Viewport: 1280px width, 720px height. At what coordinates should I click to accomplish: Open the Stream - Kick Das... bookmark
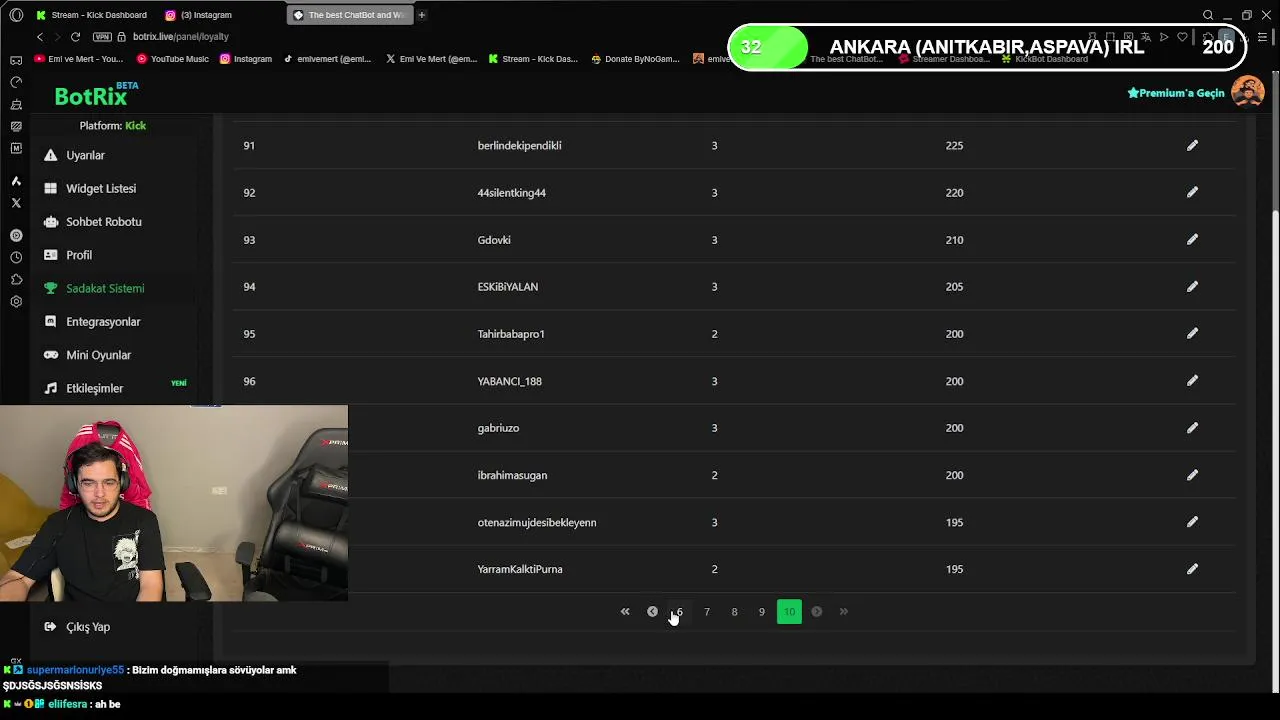533,59
